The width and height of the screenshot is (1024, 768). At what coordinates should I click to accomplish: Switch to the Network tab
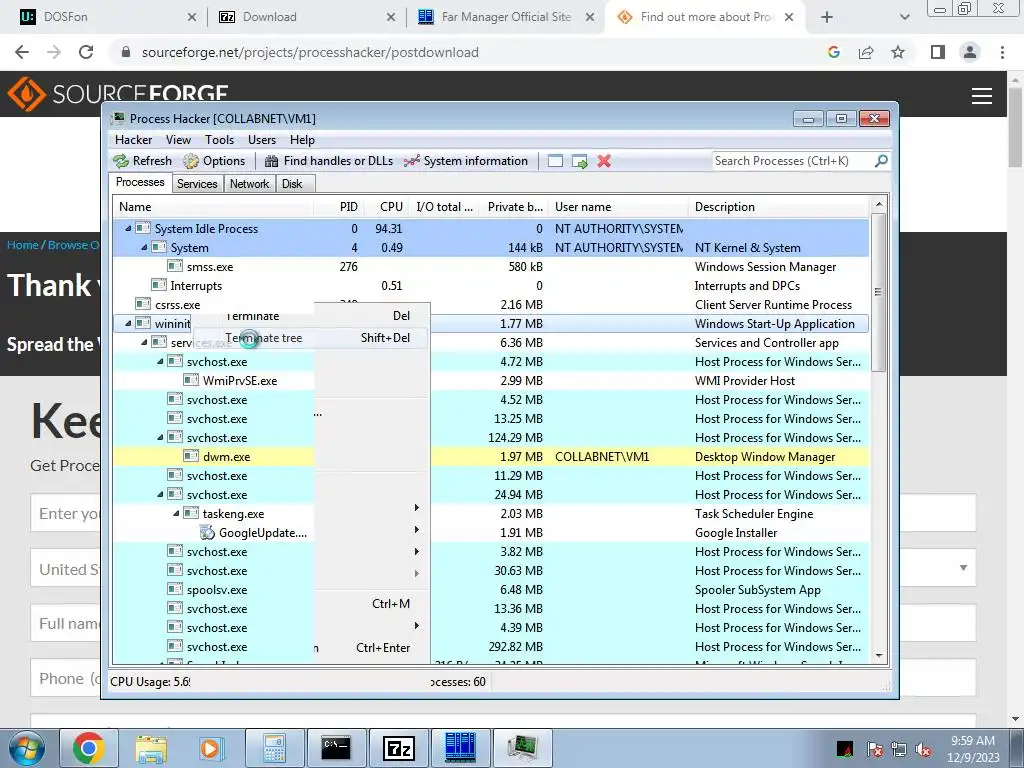point(249,184)
